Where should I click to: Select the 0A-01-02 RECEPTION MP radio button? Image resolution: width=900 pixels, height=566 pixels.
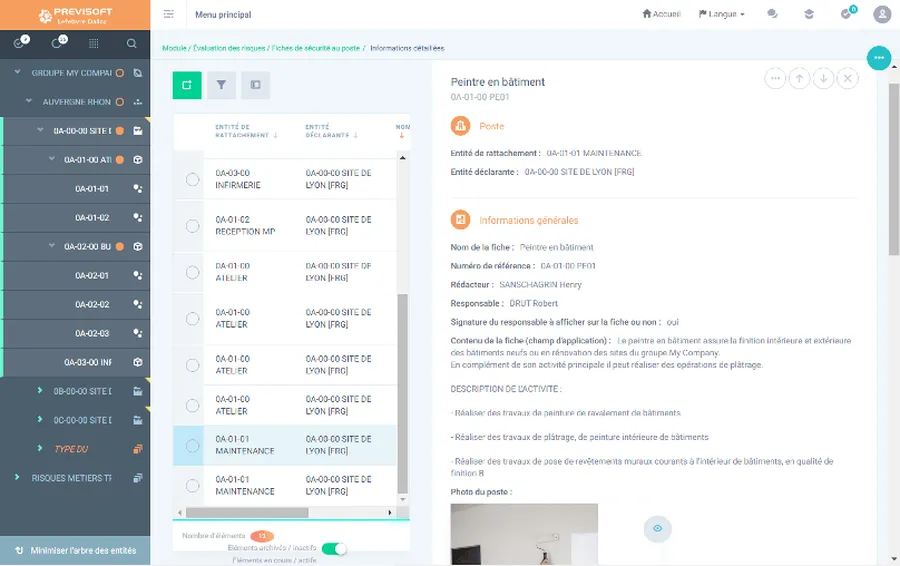(x=192, y=226)
